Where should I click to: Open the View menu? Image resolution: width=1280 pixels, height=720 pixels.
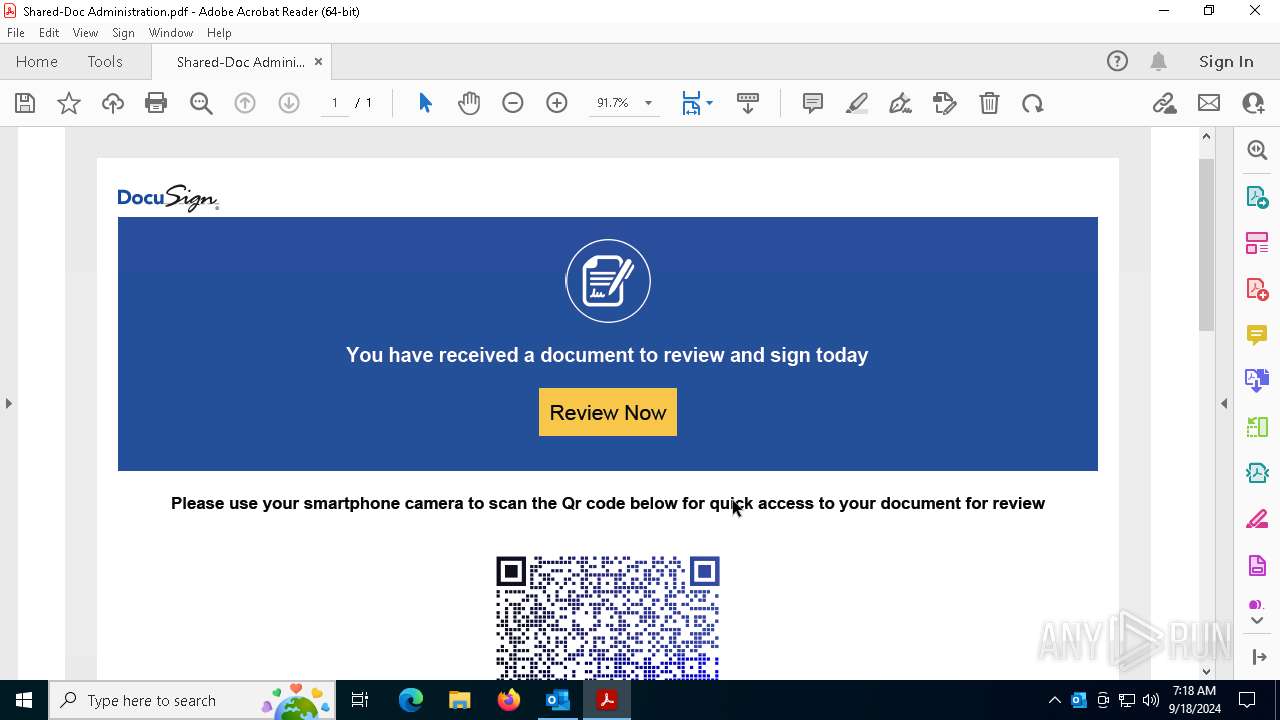(85, 32)
